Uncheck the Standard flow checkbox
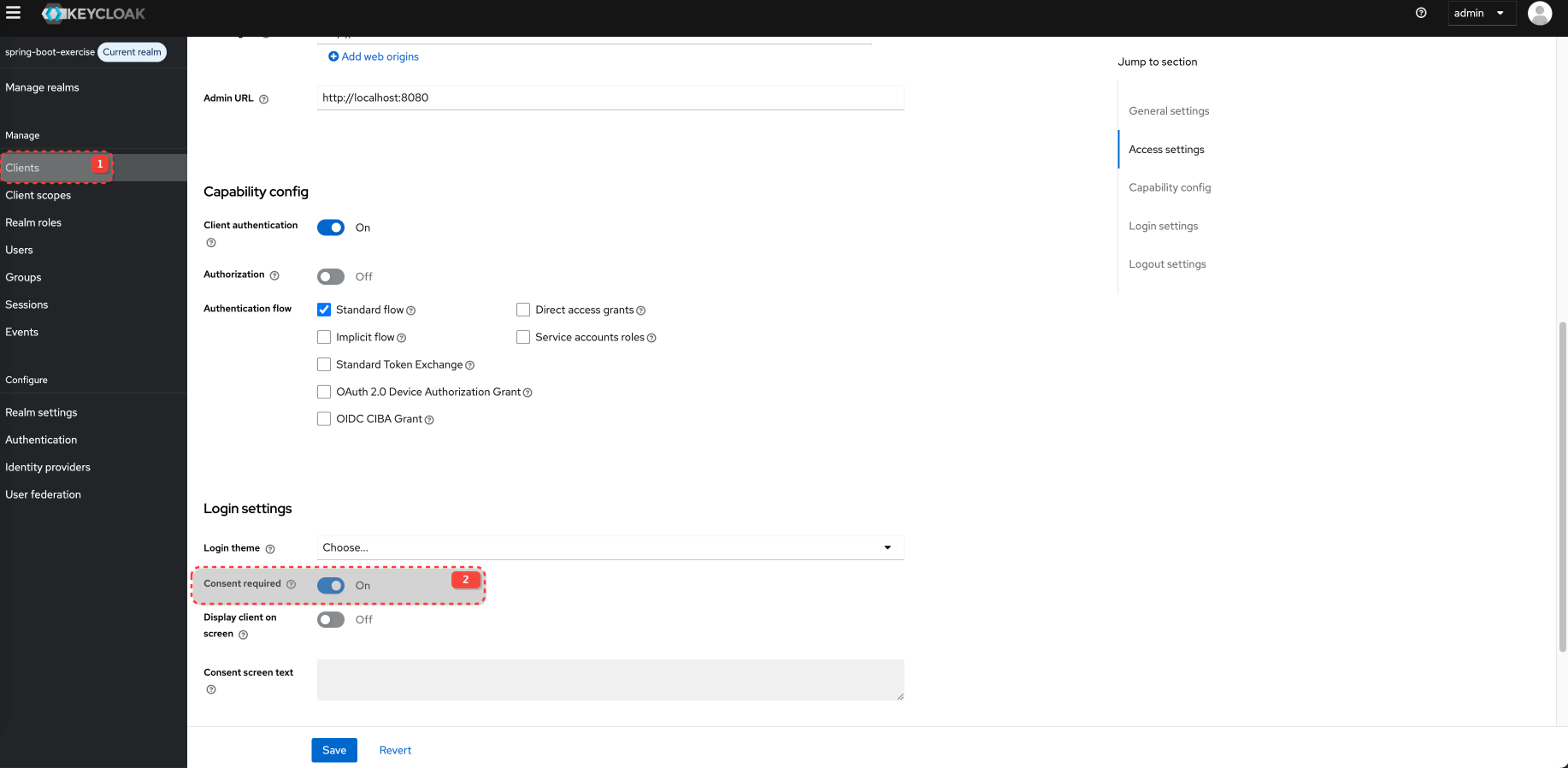Screen dimensions: 1568x768 324,310
